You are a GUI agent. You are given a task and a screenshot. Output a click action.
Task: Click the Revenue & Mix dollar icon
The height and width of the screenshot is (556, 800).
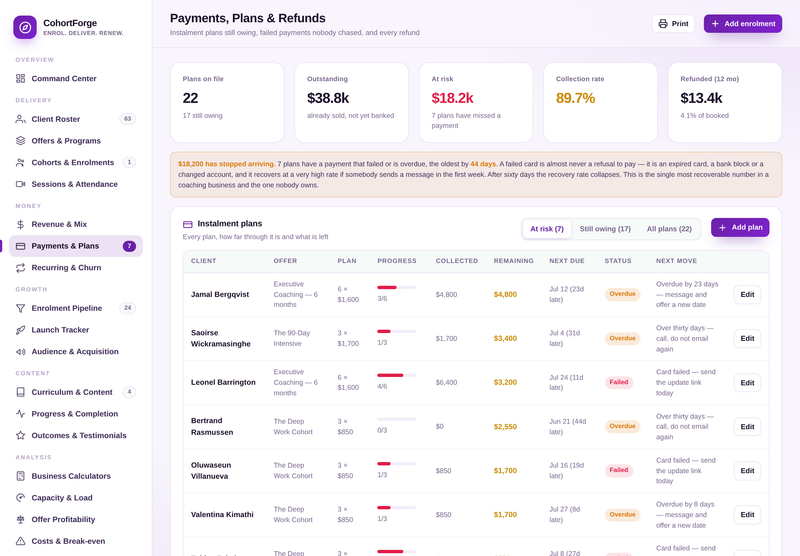pyautogui.click(x=20, y=224)
